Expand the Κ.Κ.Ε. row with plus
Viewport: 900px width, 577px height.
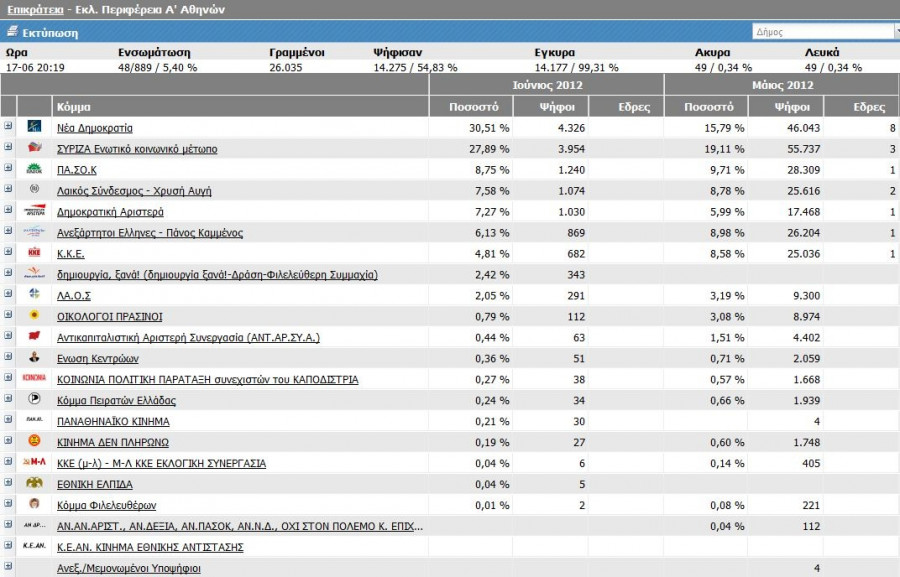(8, 252)
